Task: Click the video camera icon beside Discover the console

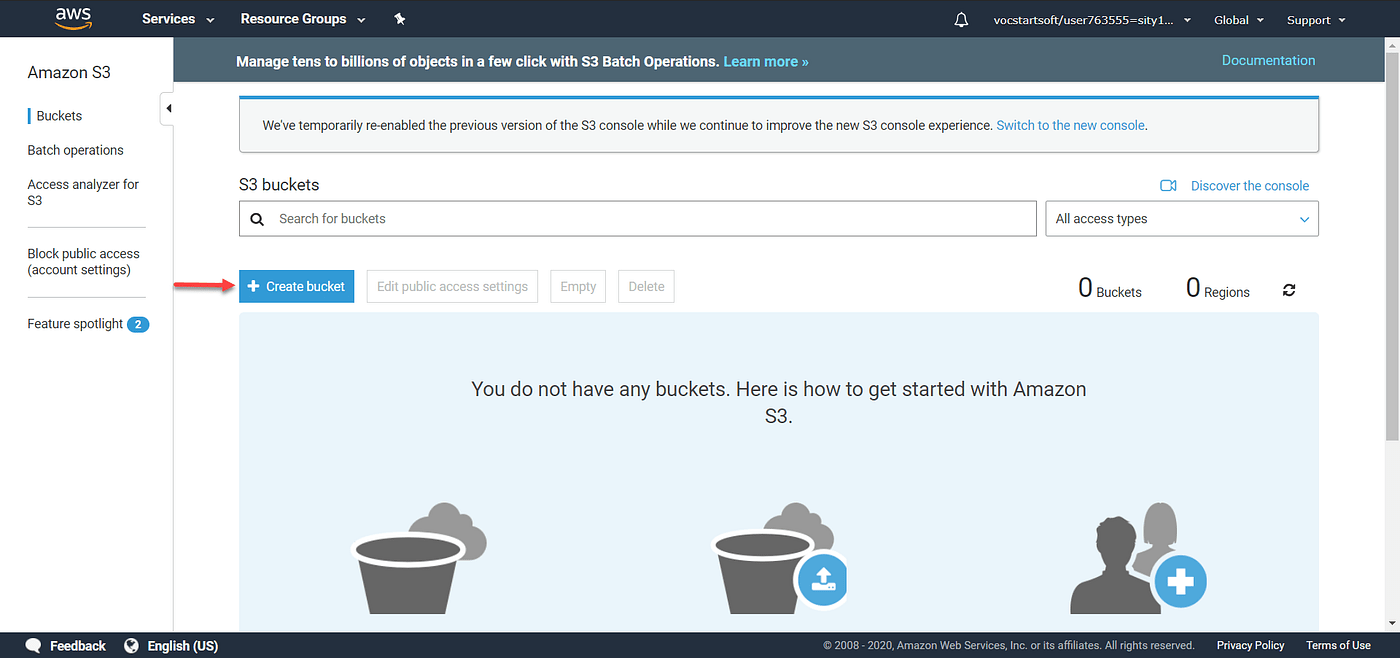Action: click(x=1168, y=186)
